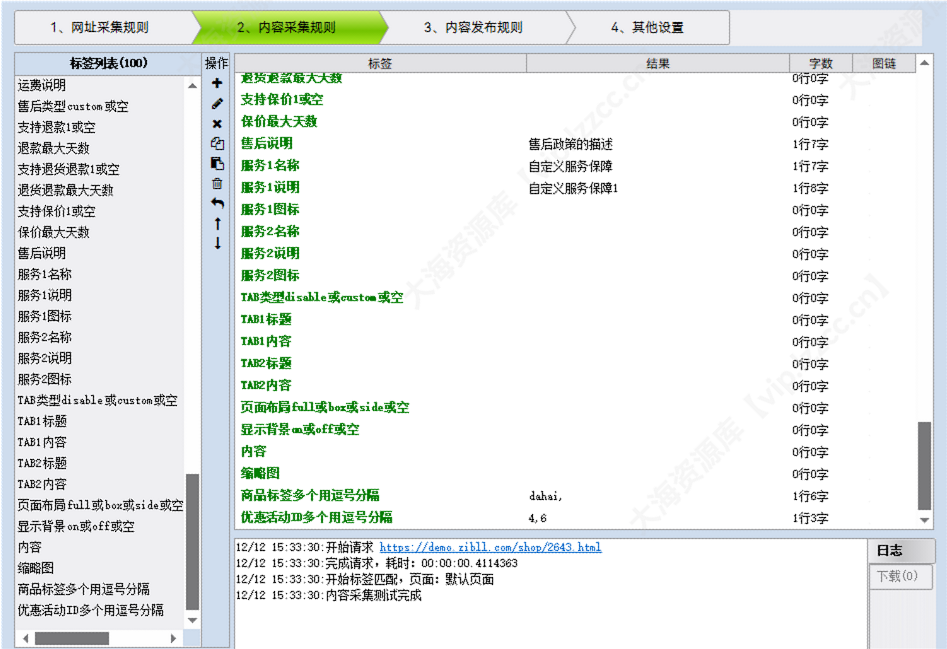Screen dimensions: 947x649
Task: Move the selected tag up
Action: click(216, 224)
